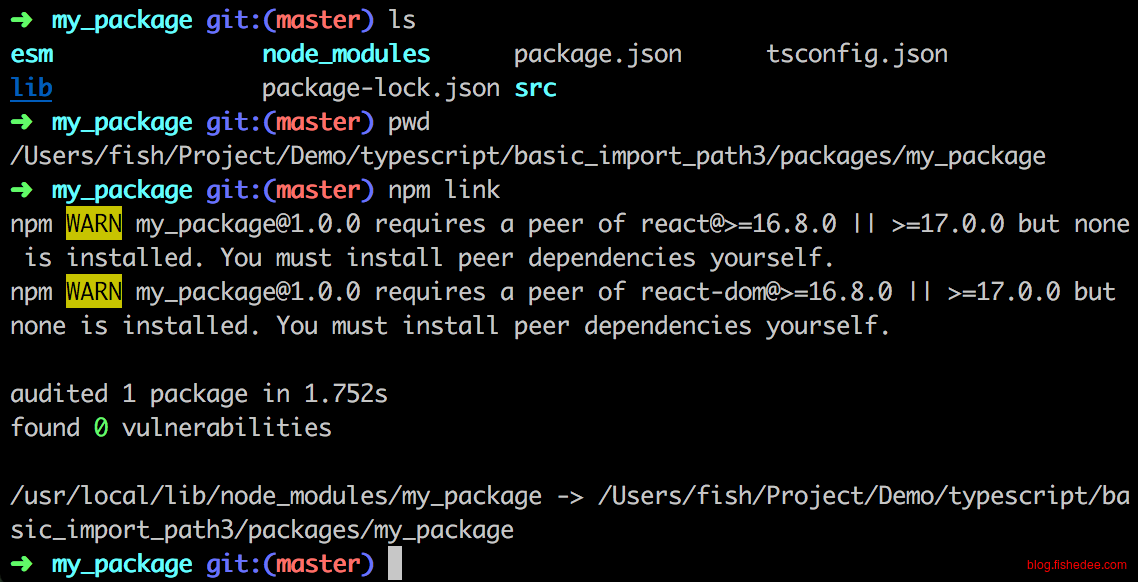
Task: Click the tsconfig.json file name
Action: pos(857,54)
